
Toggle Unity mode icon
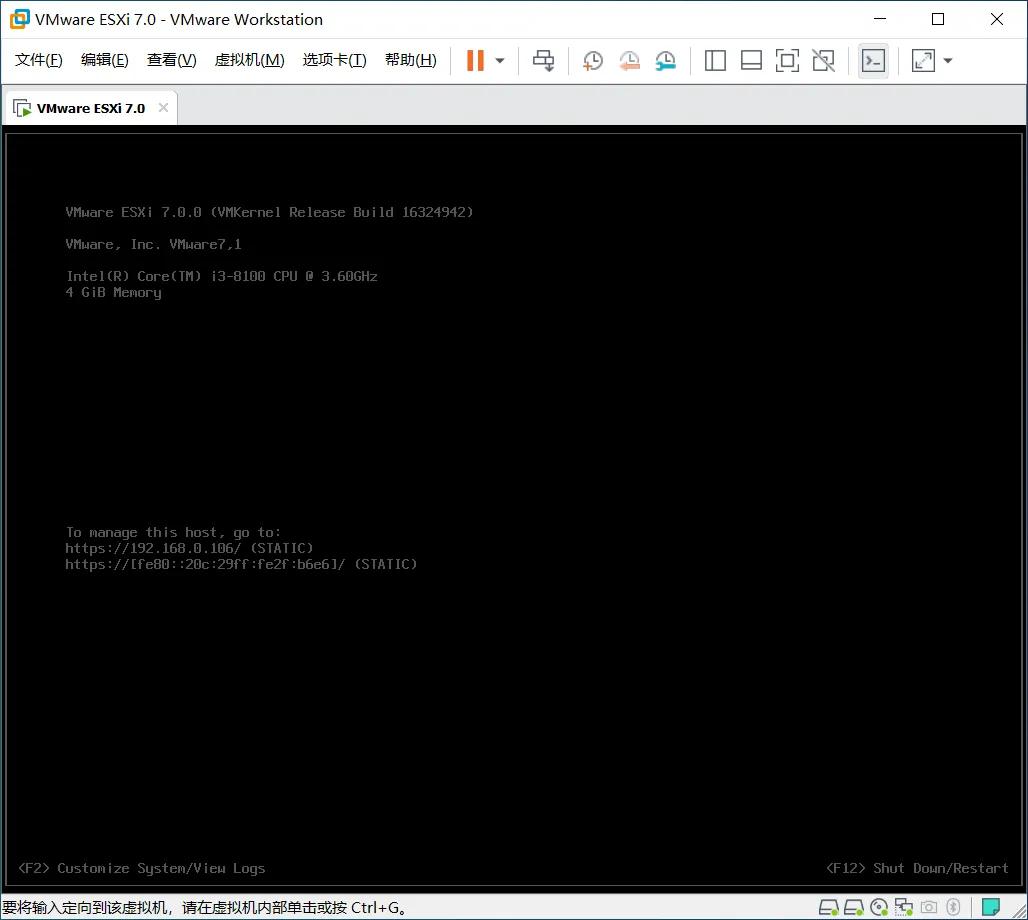pos(823,61)
